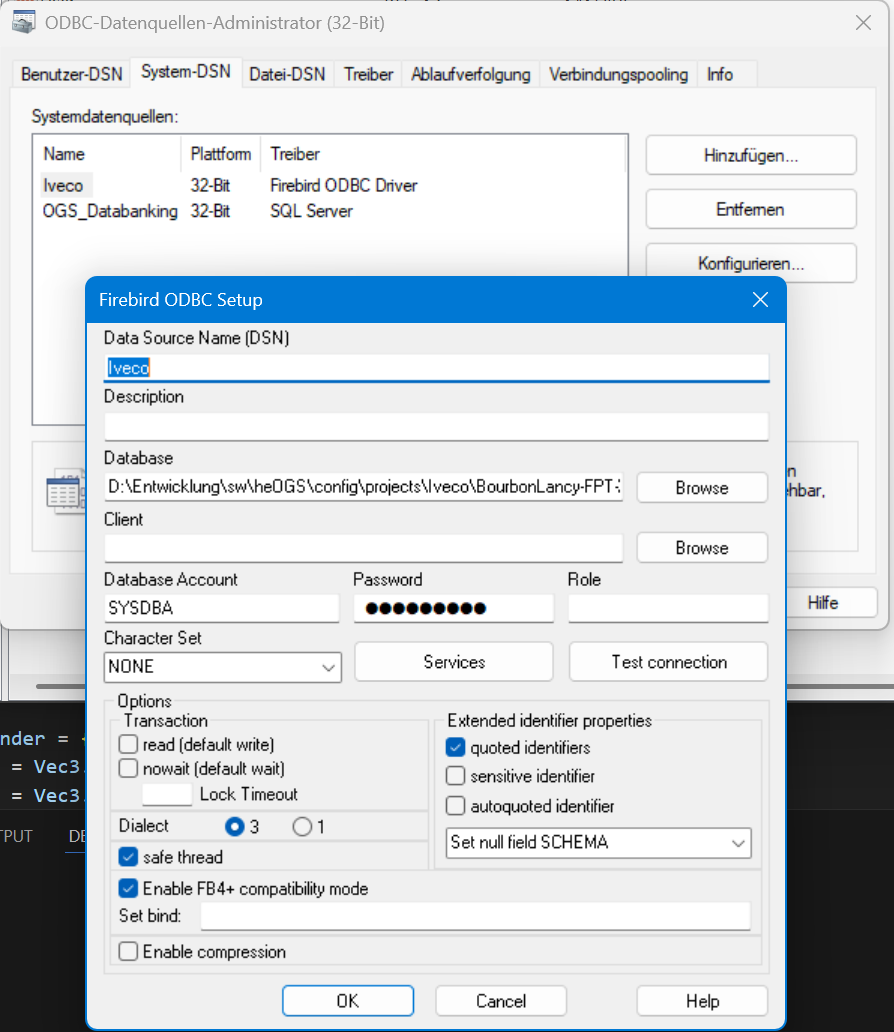Screen dimensions: 894x1032
Task: Switch to the Datei-DSN tab
Action: point(287,74)
